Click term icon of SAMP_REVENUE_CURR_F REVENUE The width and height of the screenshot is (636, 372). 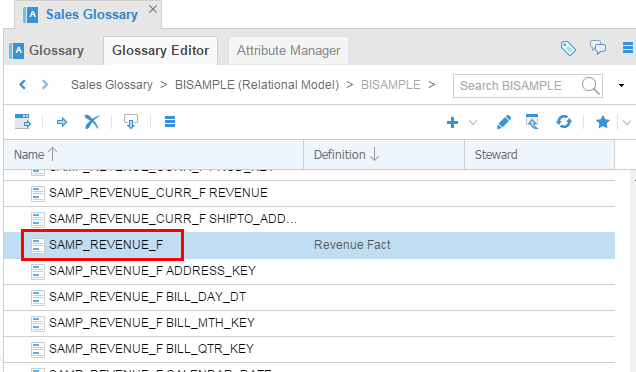tap(38, 194)
